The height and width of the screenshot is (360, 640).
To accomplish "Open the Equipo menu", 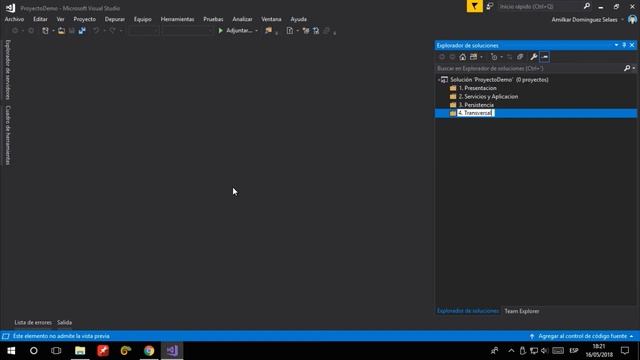I will 142,19.
